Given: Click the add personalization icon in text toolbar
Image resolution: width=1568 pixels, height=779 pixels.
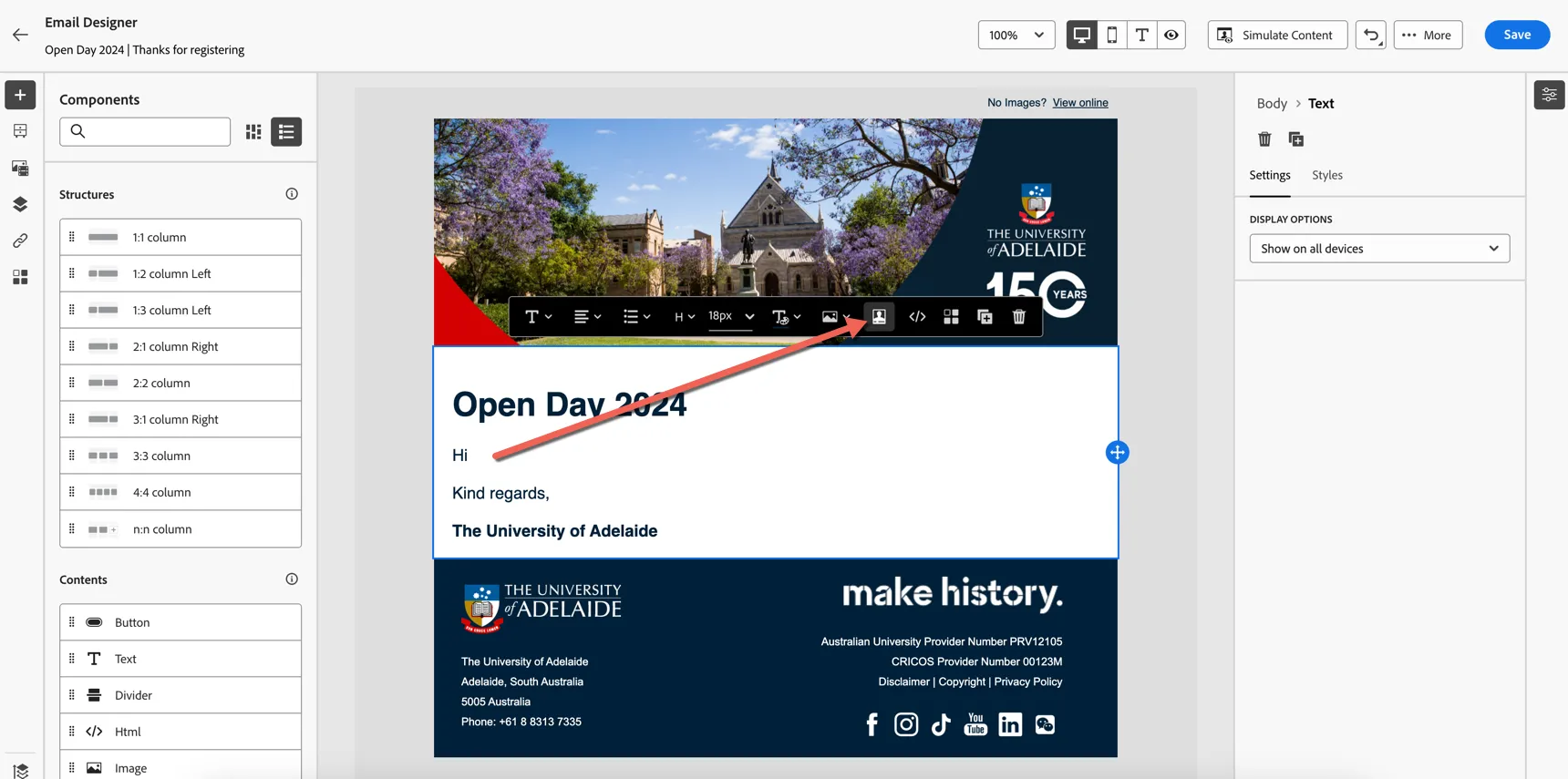Looking at the screenshot, I should (x=879, y=316).
